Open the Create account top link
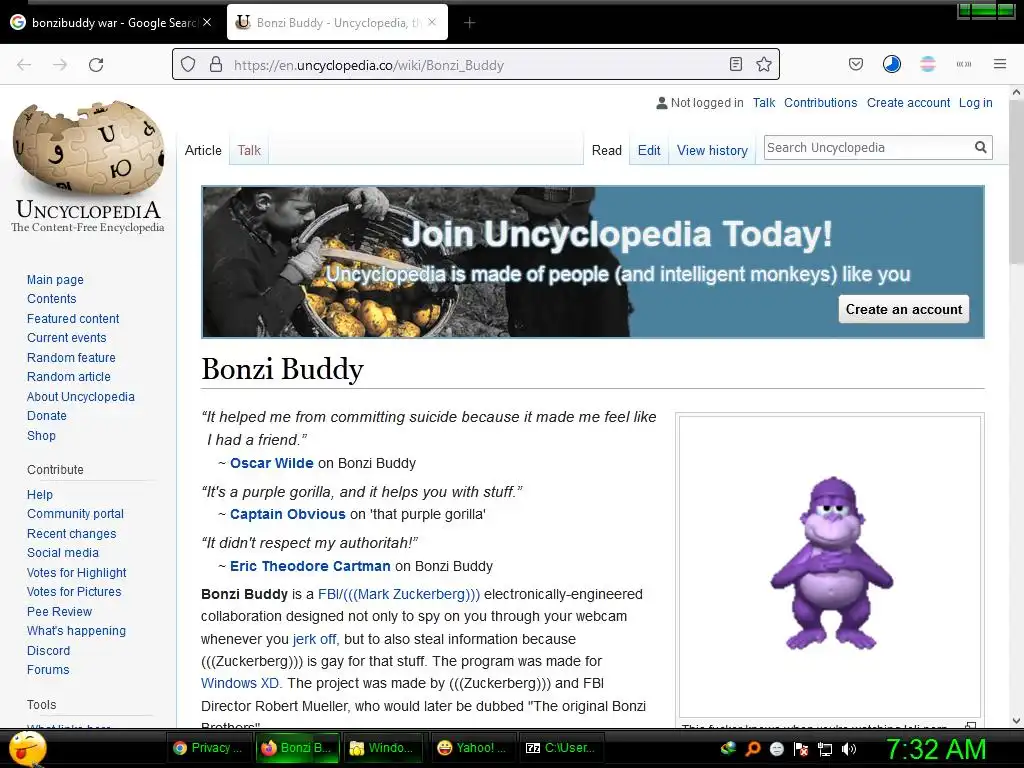1024x768 pixels. pyautogui.click(x=908, y=103)
